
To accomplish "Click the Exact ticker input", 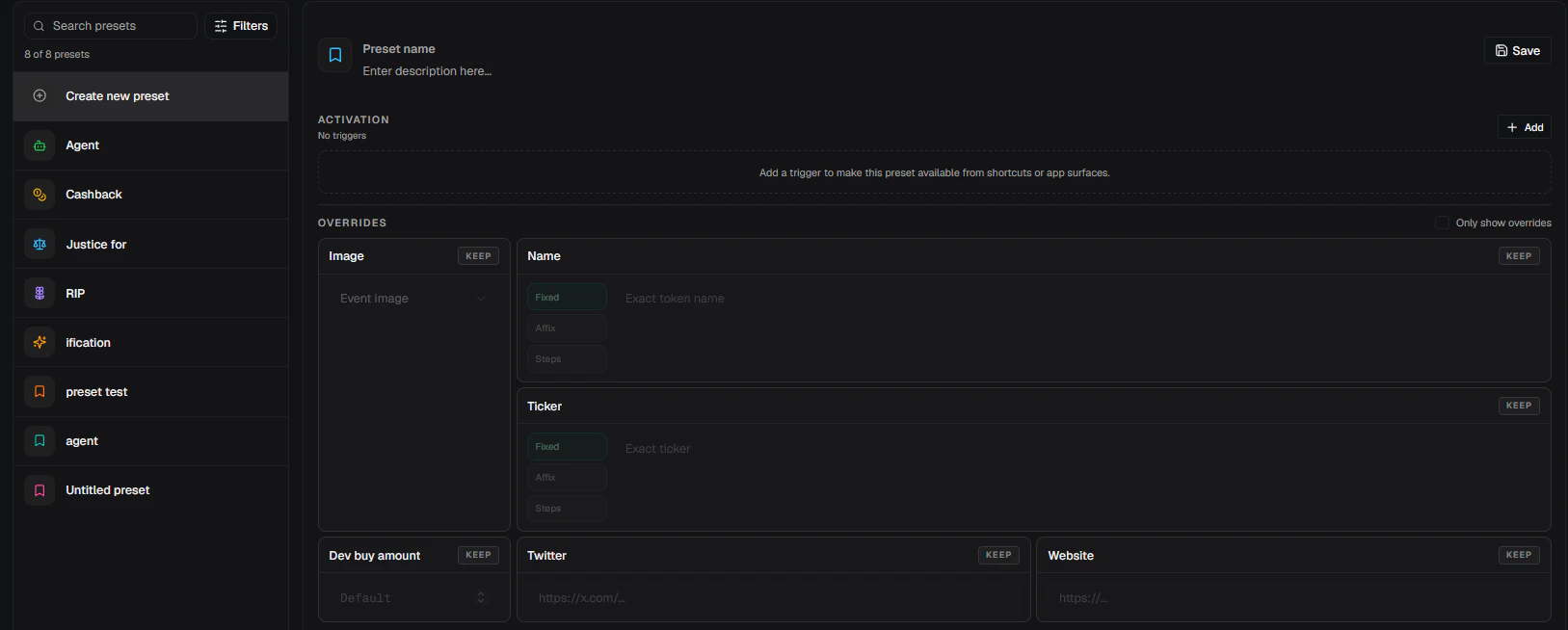I will click(1079, 449).
